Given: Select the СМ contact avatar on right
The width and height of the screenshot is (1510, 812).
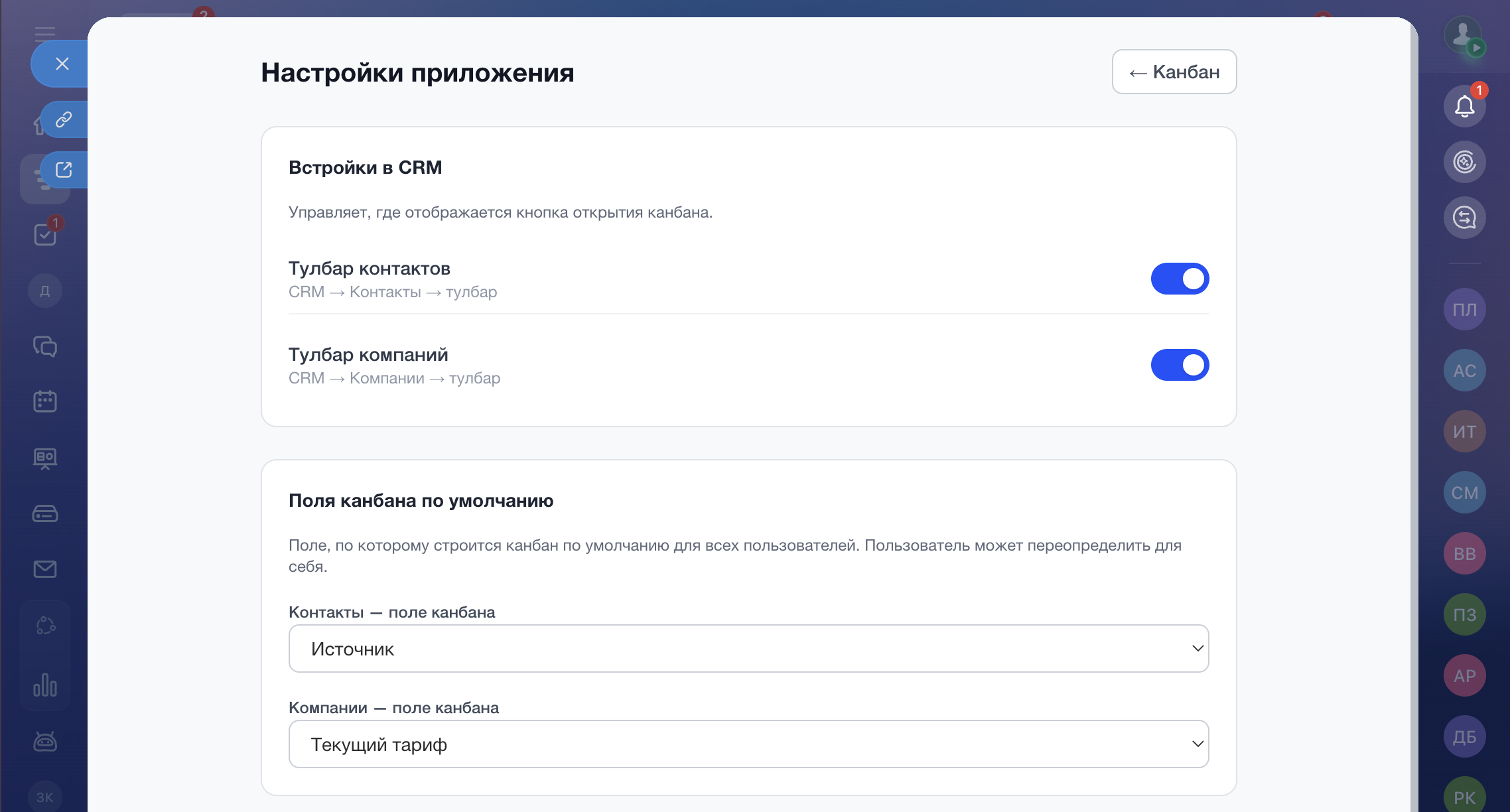Looking at the screenshot, I should click(1464, 492).
